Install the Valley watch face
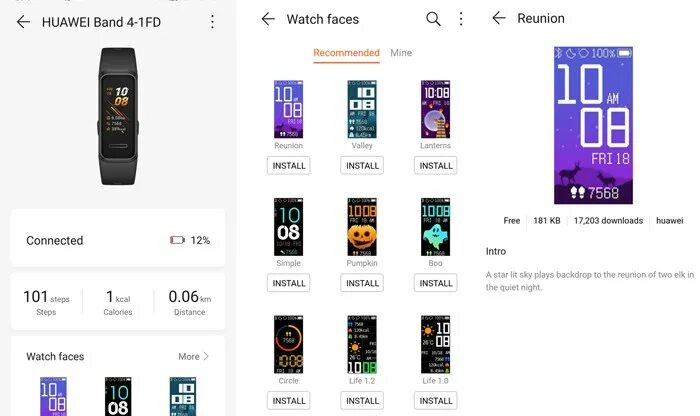The image size is (700, 416). coord(362,166)
